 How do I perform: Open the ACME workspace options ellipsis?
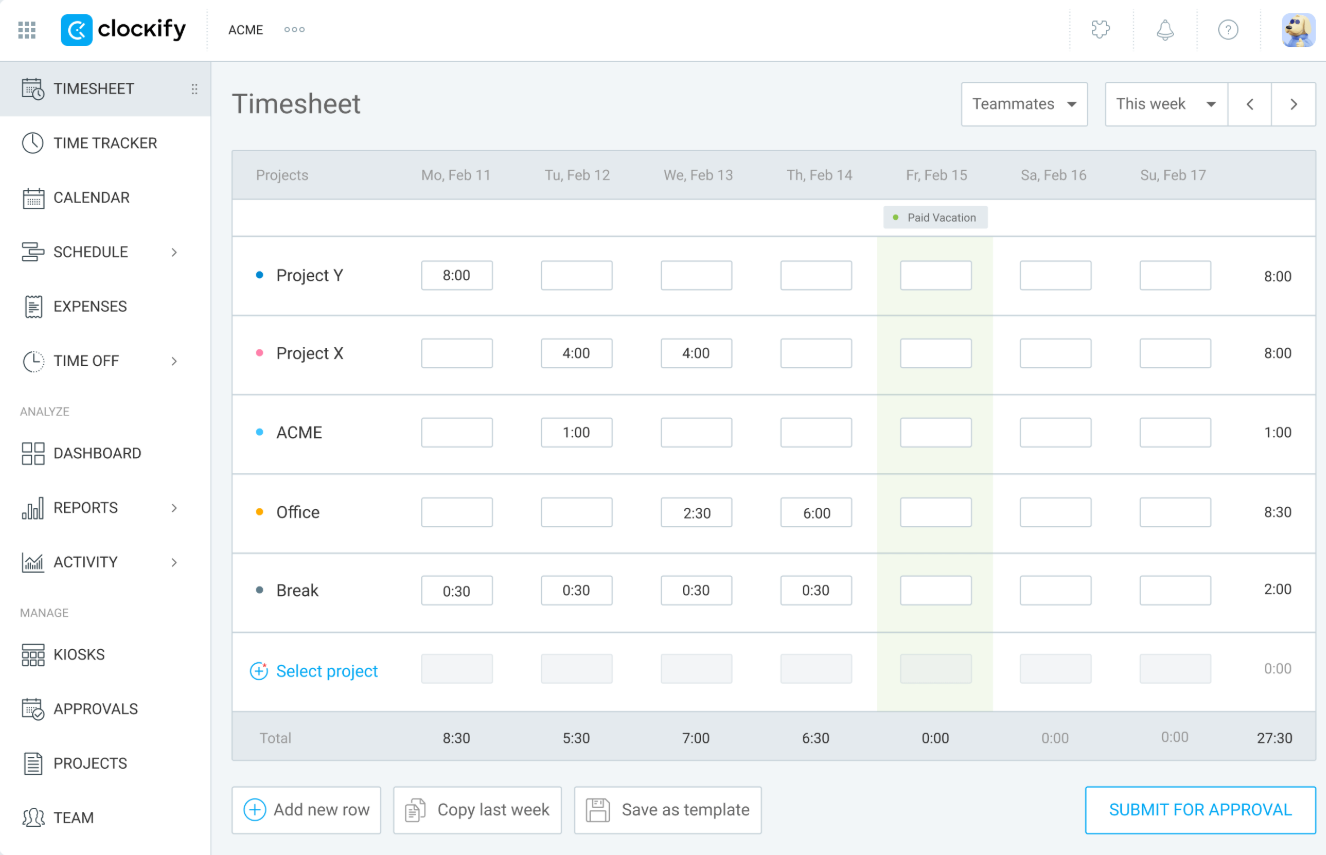294,30
